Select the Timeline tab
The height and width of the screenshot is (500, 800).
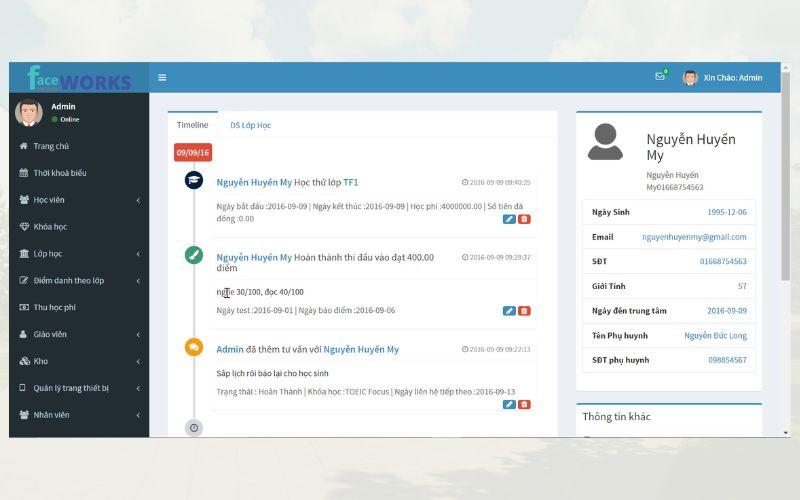[x=192, y=125]
